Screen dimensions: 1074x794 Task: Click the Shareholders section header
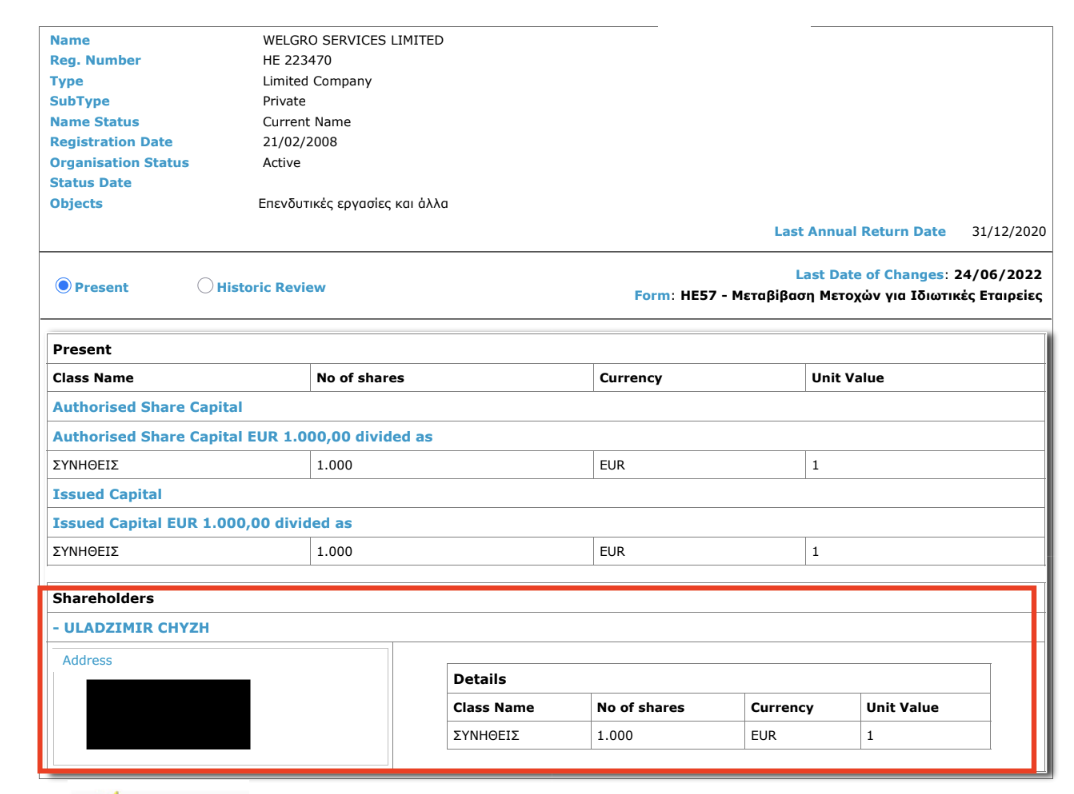tap(103, 598)
